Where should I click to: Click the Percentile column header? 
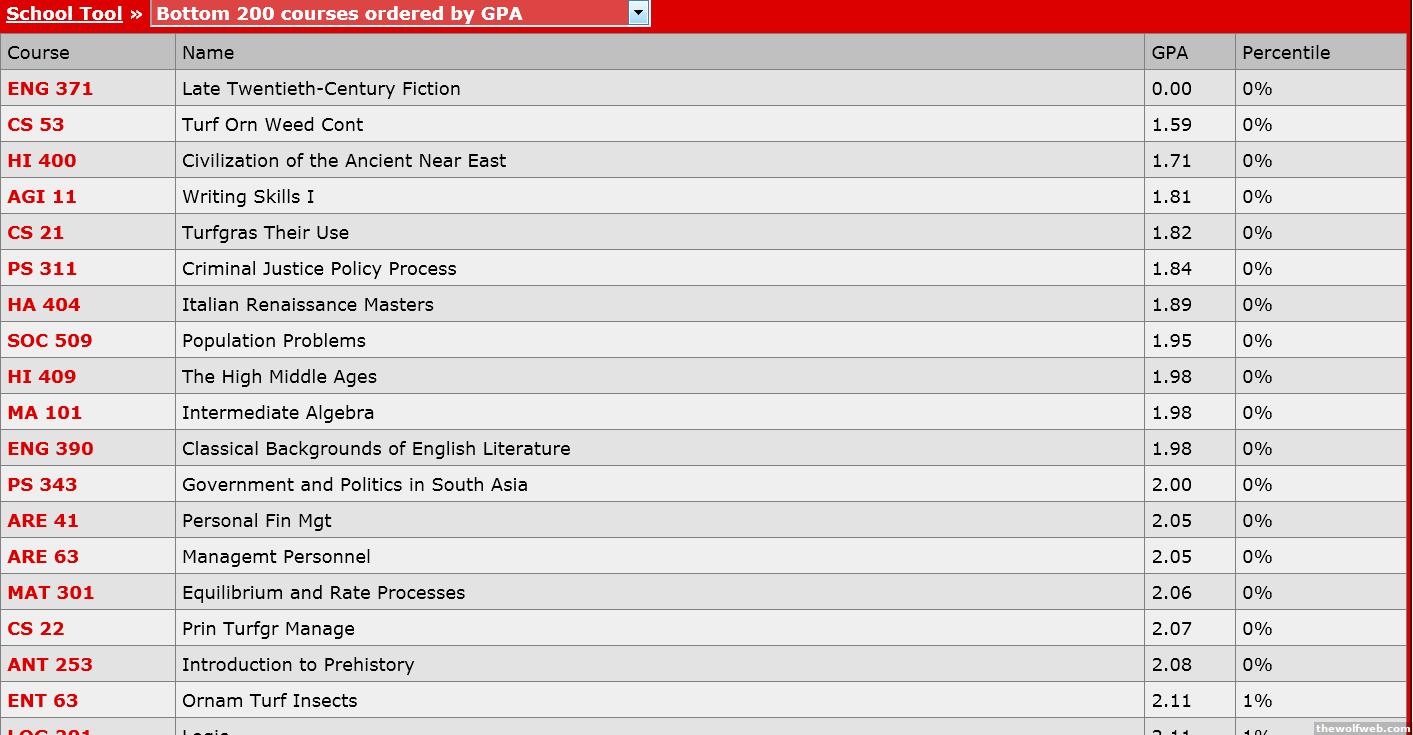pos(1286,52)
